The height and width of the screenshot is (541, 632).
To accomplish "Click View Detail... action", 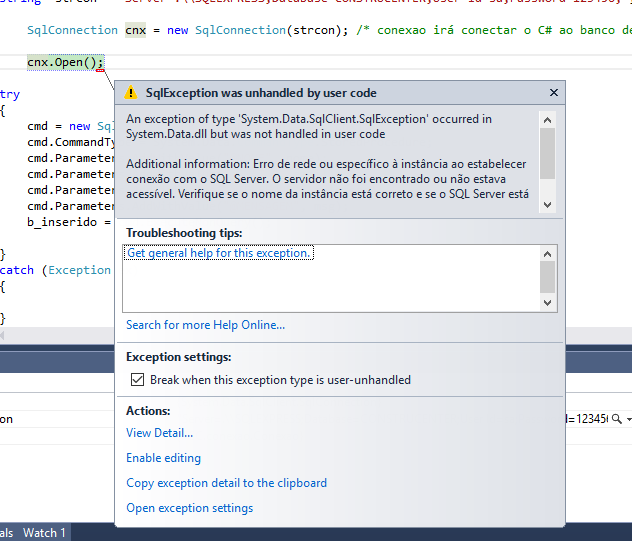I will (160, 433).
